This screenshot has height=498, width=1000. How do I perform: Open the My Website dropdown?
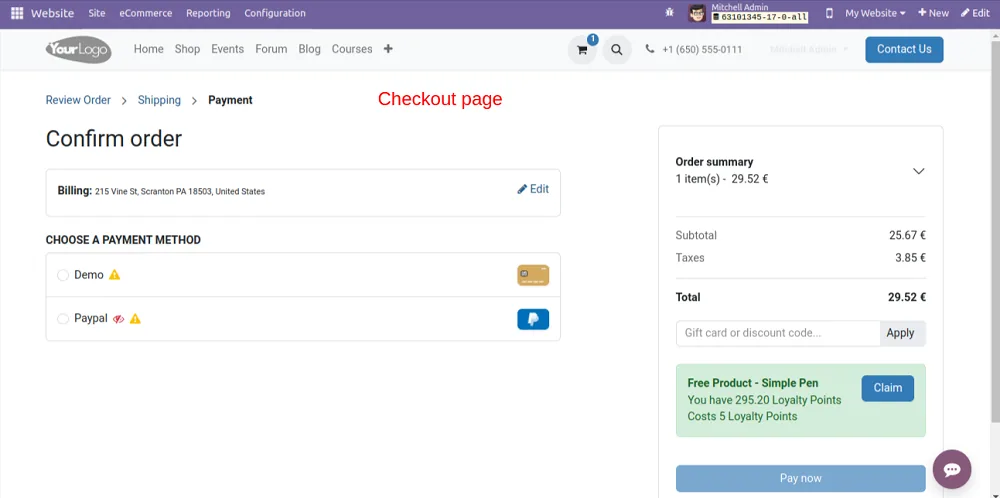(x=875, y=13)
